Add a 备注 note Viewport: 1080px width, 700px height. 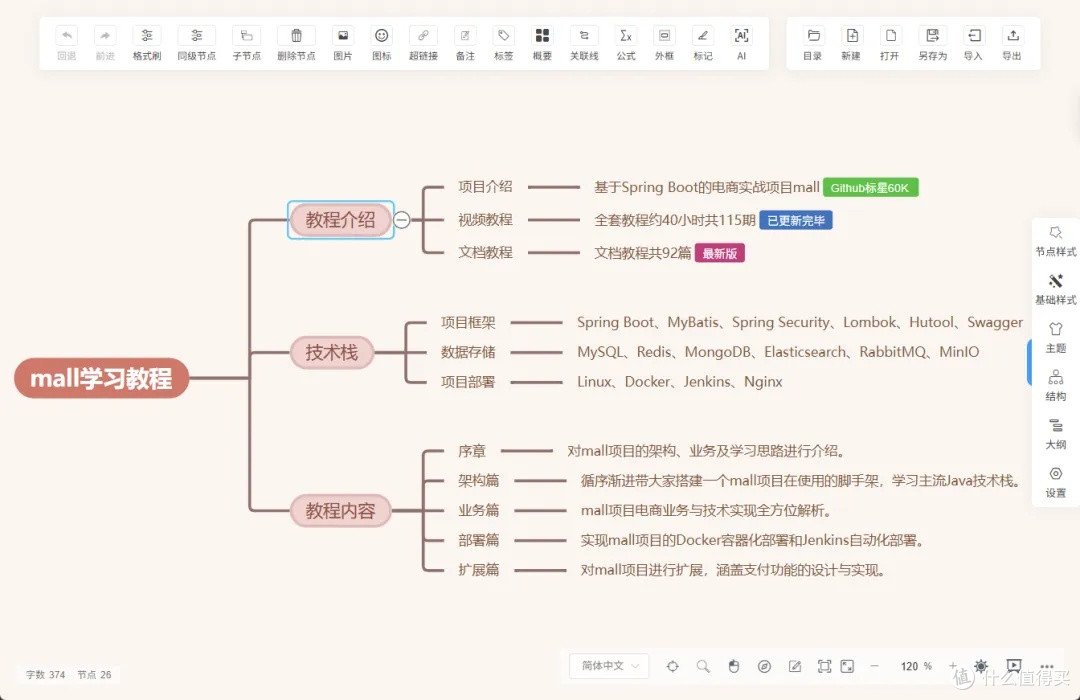465,36
